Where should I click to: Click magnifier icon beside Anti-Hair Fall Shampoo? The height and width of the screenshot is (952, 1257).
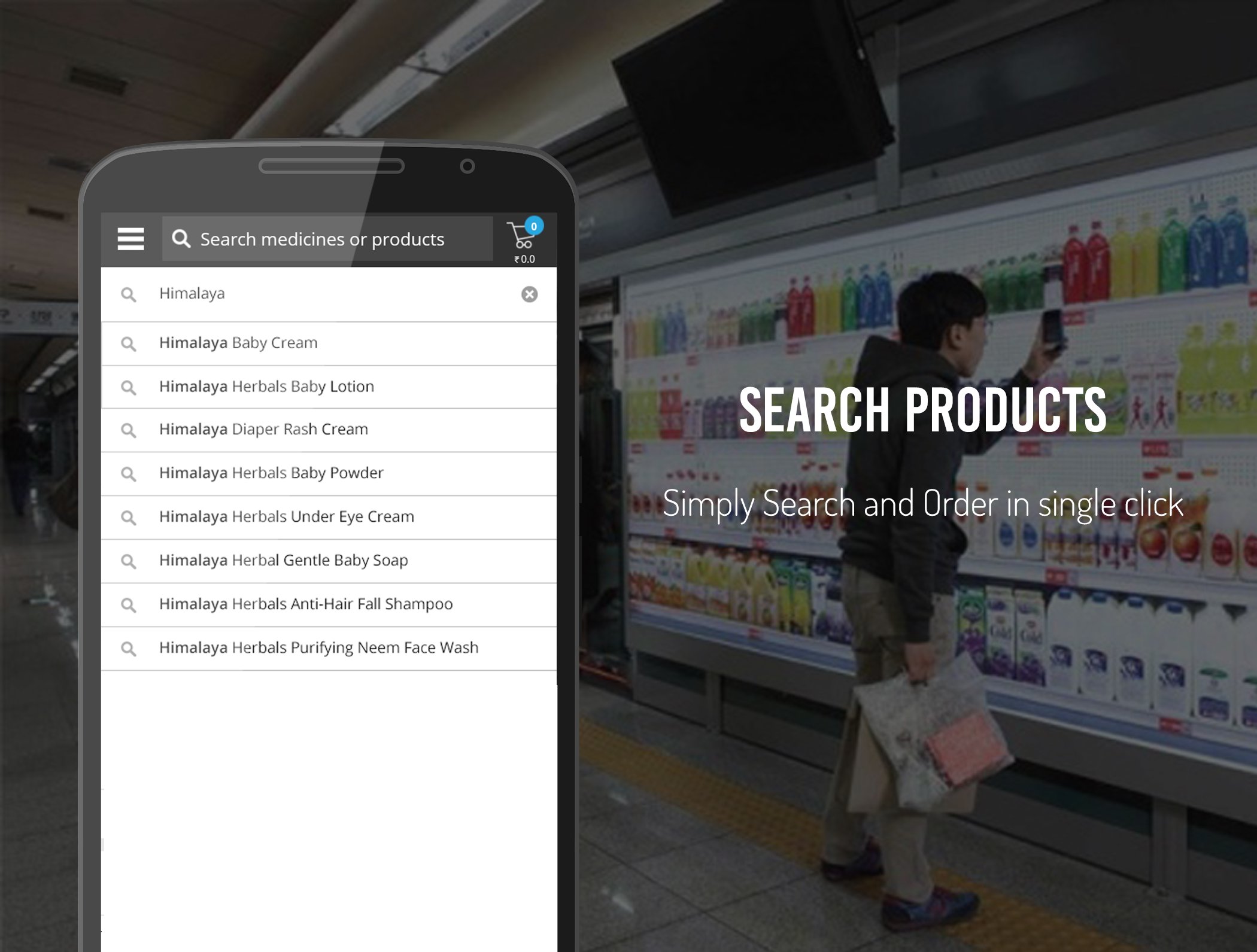(x=128, y=605)
